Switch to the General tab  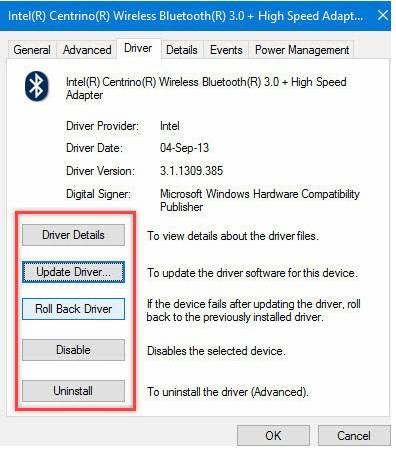click(x=32, y=50)
